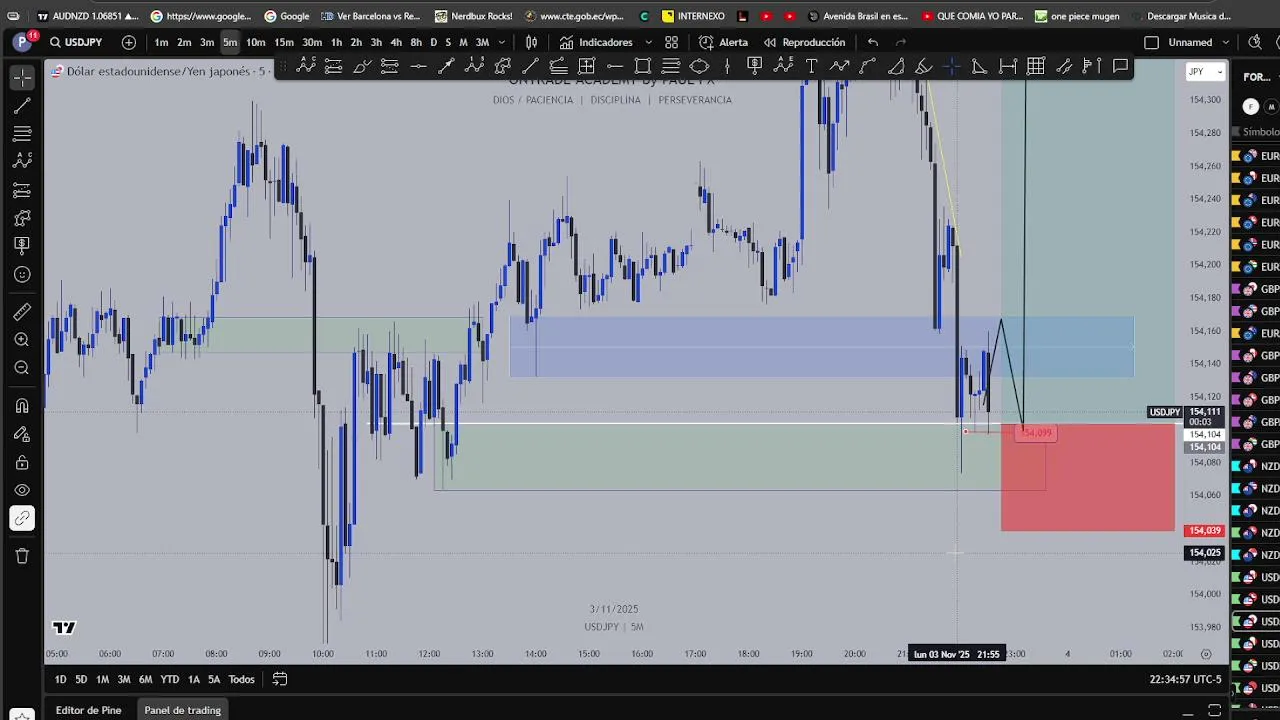Open the Indicadores dropdown arrow
This screenshot has height=720, width=1280.
649,42
